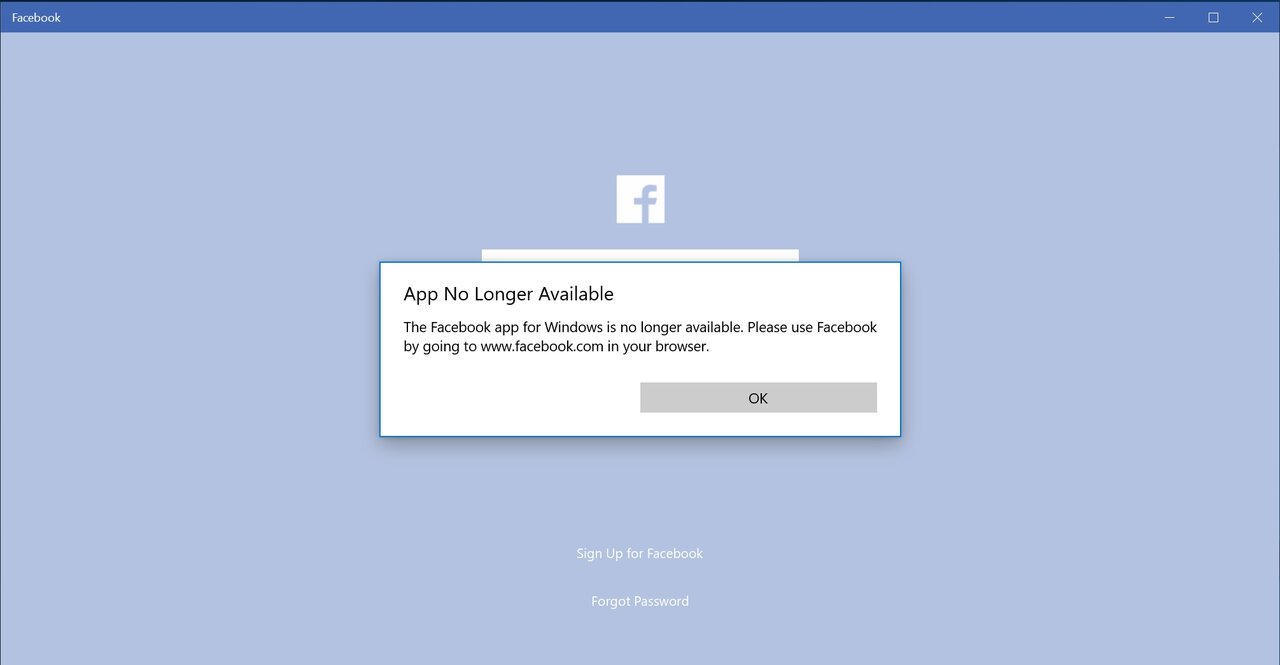Open the Sign Up for Facebook link
Screen dimensions: 1280x665
click(640, 553)
